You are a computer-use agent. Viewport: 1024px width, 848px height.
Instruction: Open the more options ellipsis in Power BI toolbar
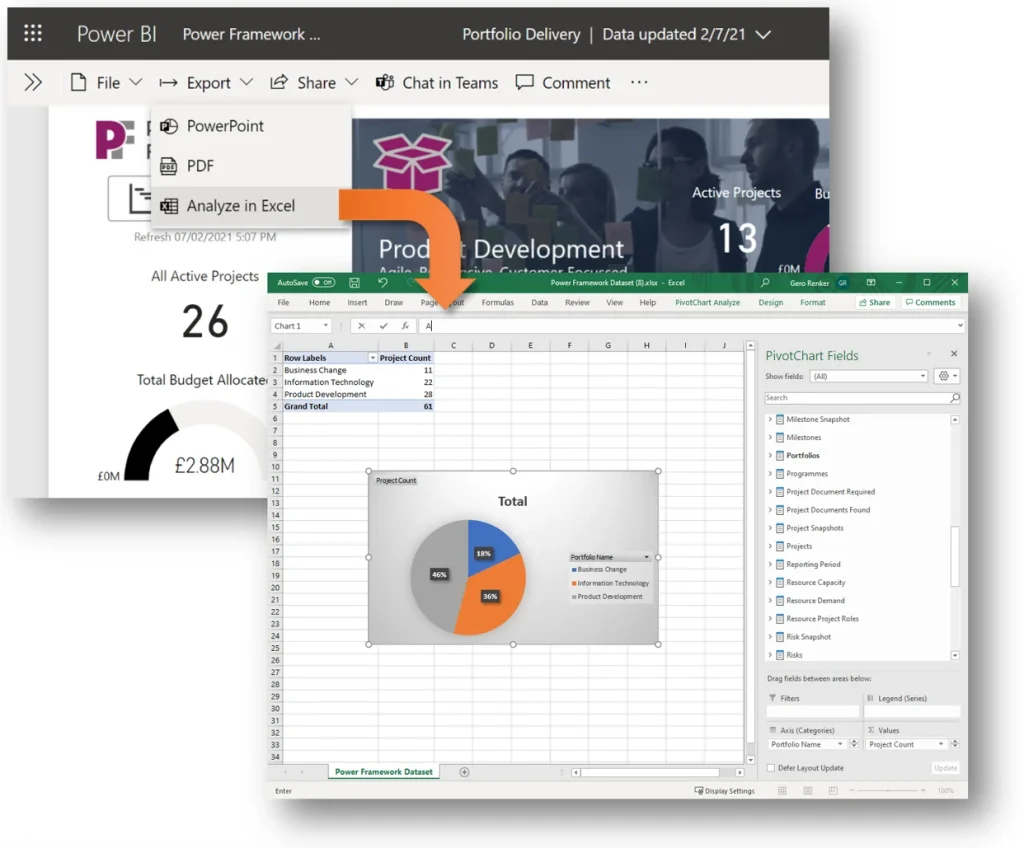pos(639,83)
